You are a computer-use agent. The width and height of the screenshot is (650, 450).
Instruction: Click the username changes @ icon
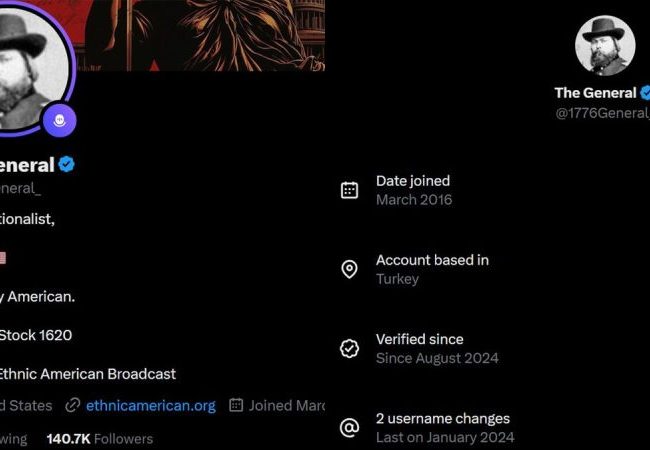[x=349, y=428]
